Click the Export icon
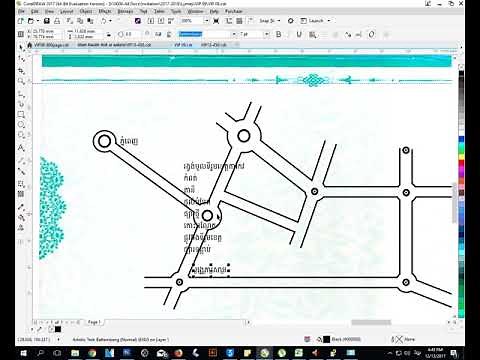 pos(161,21)
